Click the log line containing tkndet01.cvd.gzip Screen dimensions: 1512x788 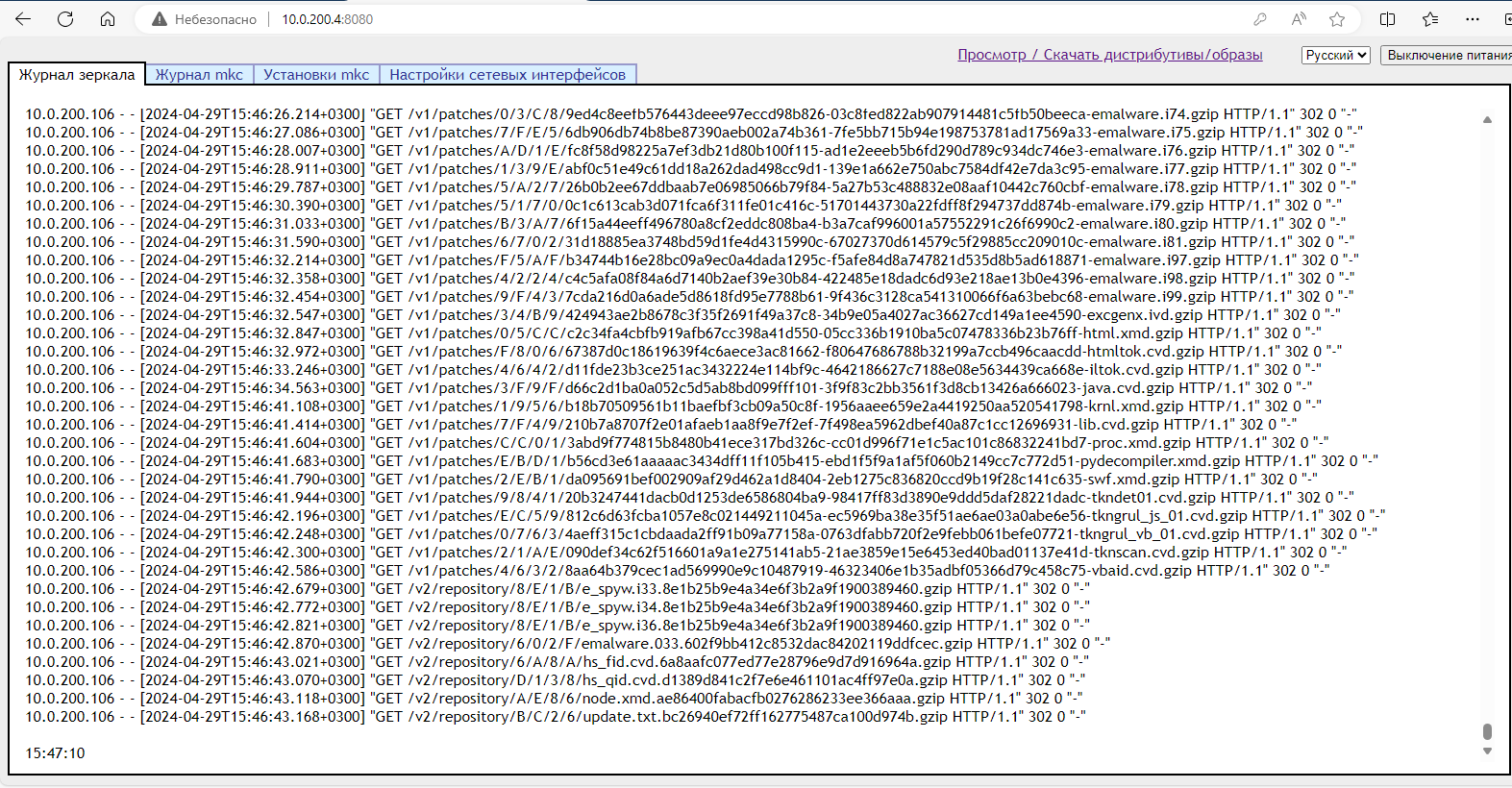(689, 498)
